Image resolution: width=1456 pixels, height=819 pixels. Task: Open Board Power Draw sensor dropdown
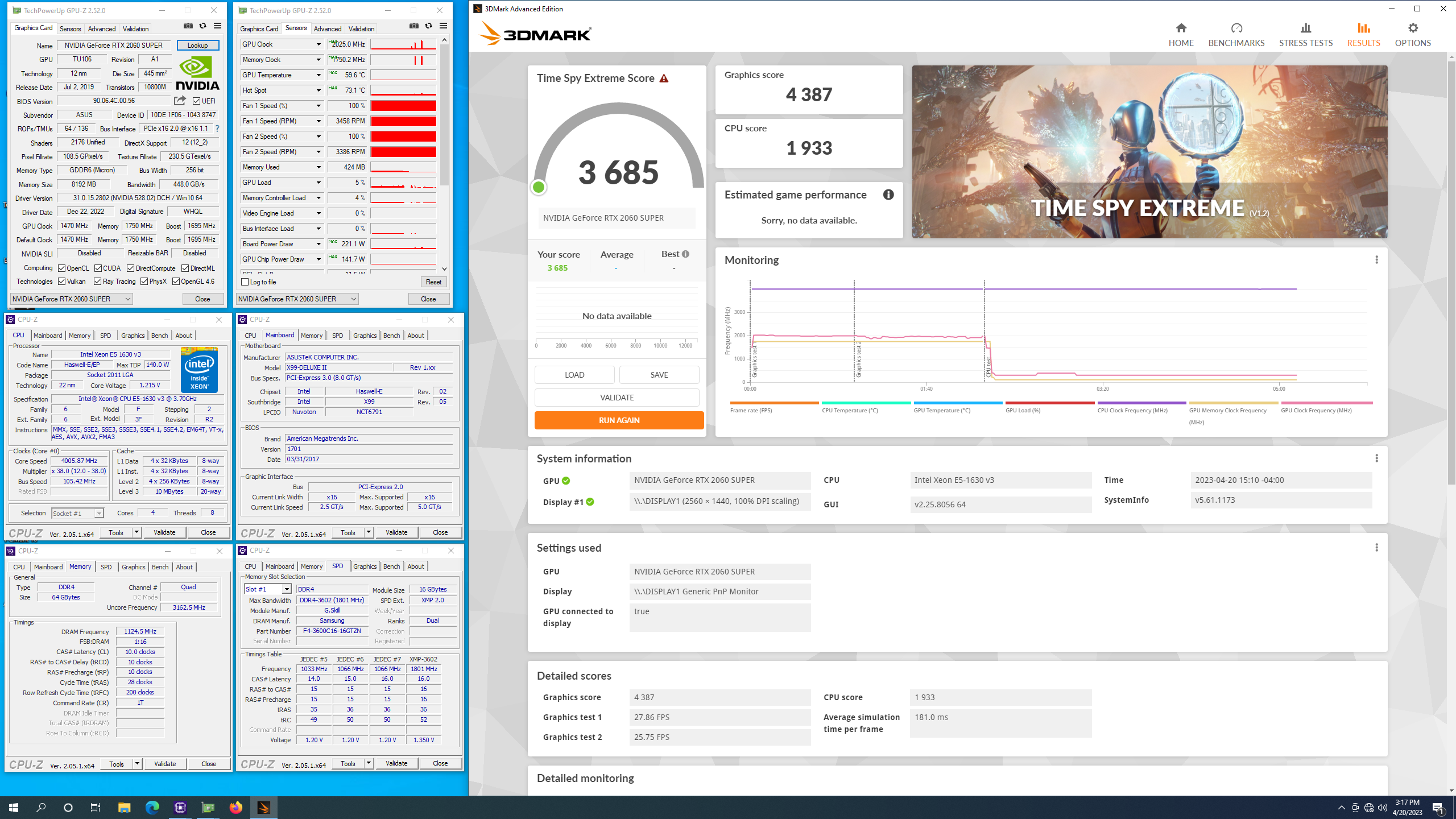[318, 244]
